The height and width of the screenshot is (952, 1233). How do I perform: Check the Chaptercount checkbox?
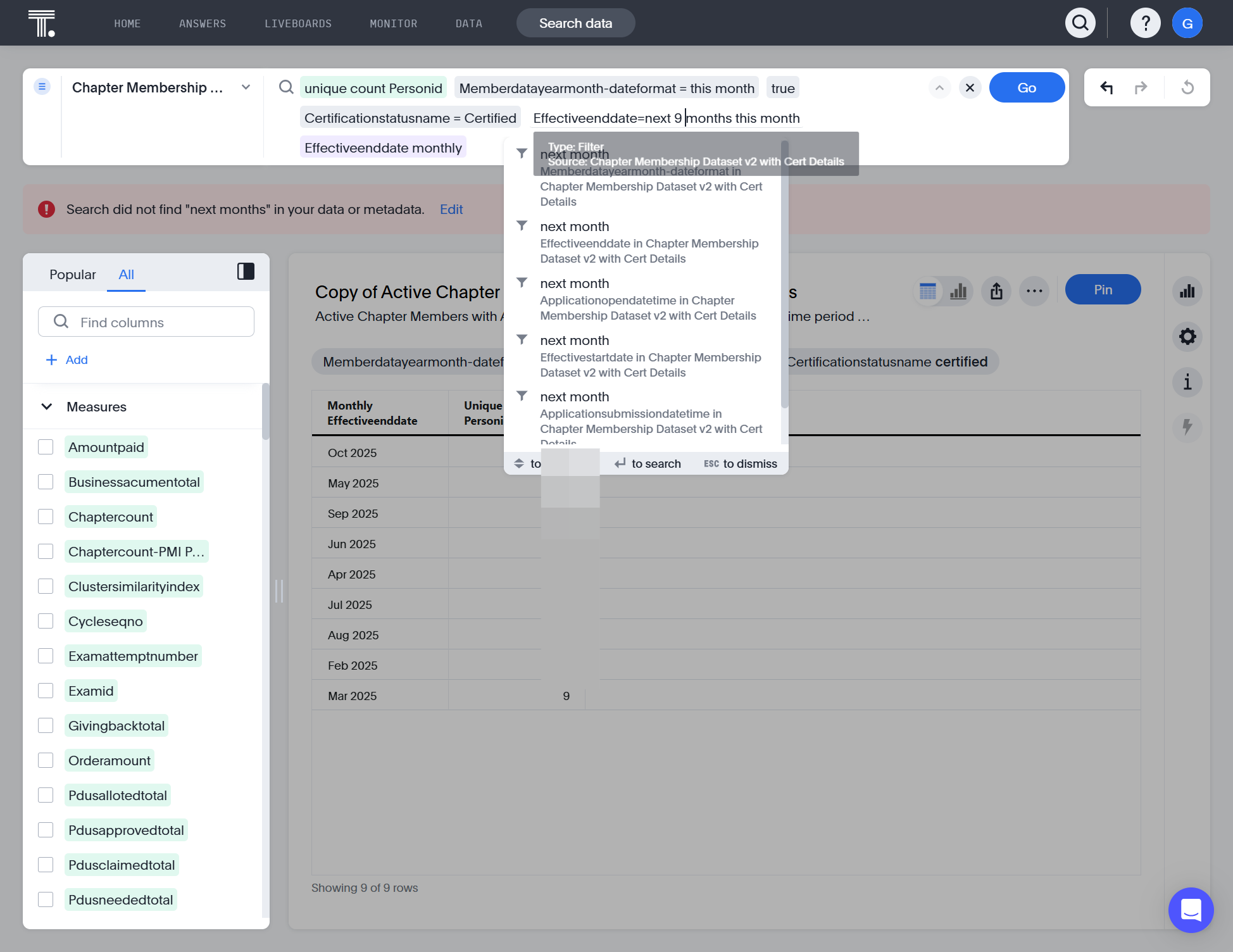(x=46, y=517)
